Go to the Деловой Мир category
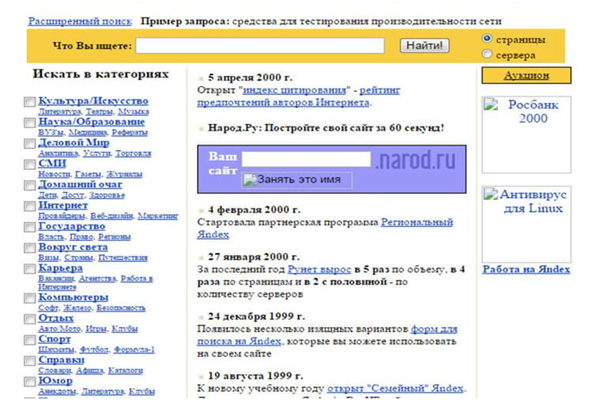The height and width of the screenshot is (400, 600). tap(73, 143)
